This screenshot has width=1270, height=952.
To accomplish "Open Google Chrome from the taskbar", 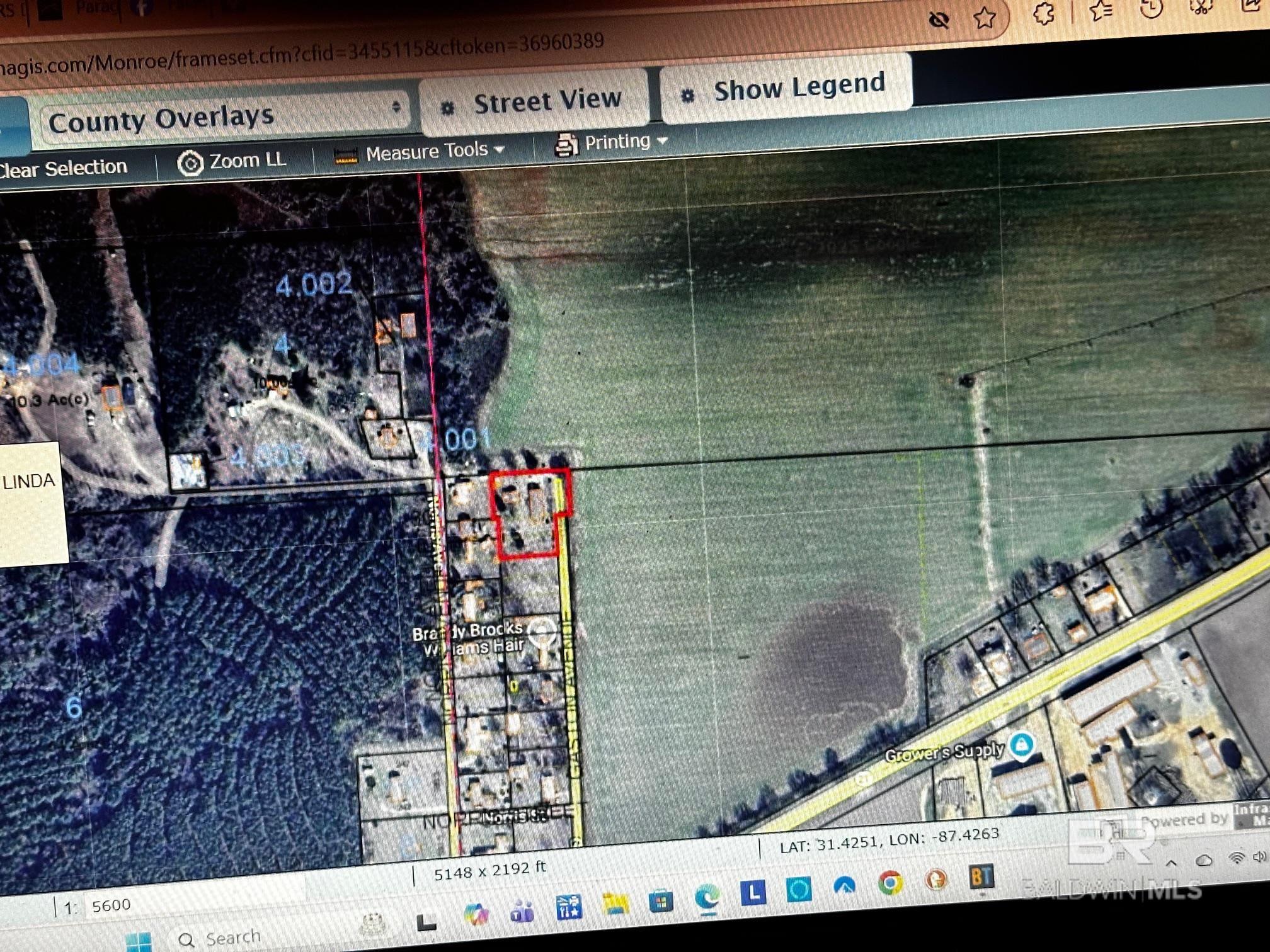I will [891, 883].
